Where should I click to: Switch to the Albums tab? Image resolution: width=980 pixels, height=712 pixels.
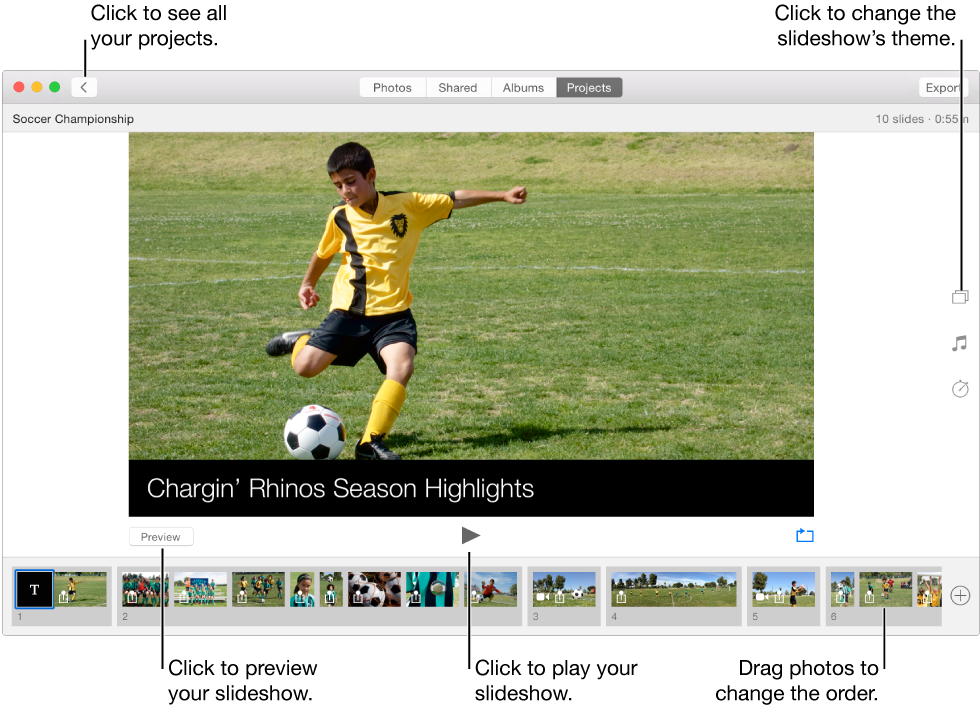point(523,87)
